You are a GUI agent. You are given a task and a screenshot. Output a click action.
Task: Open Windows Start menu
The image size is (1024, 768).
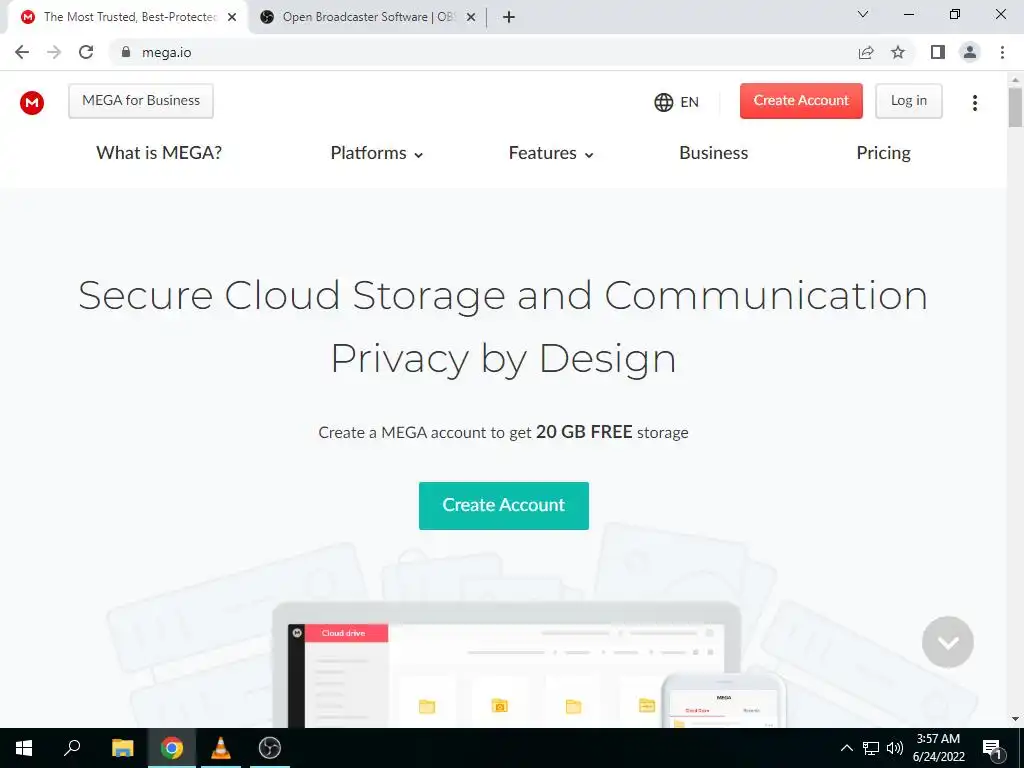24,748
